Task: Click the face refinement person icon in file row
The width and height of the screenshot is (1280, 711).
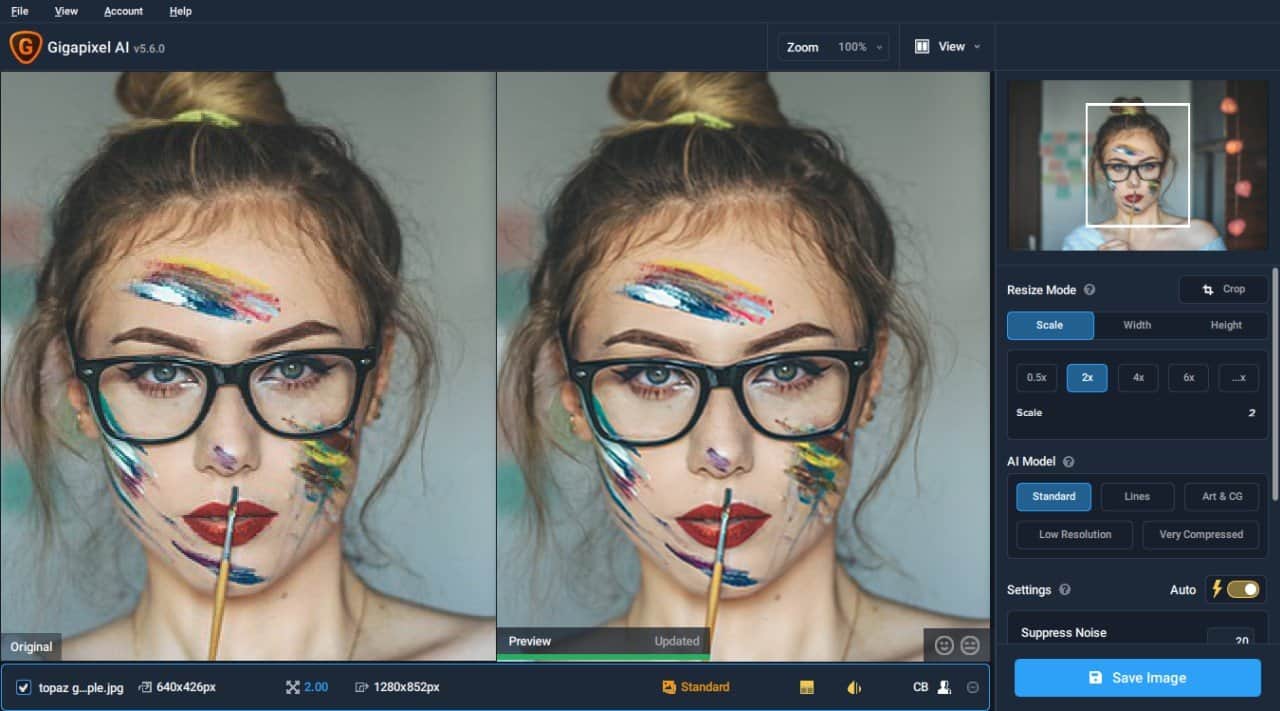Action: coord(943,687)
